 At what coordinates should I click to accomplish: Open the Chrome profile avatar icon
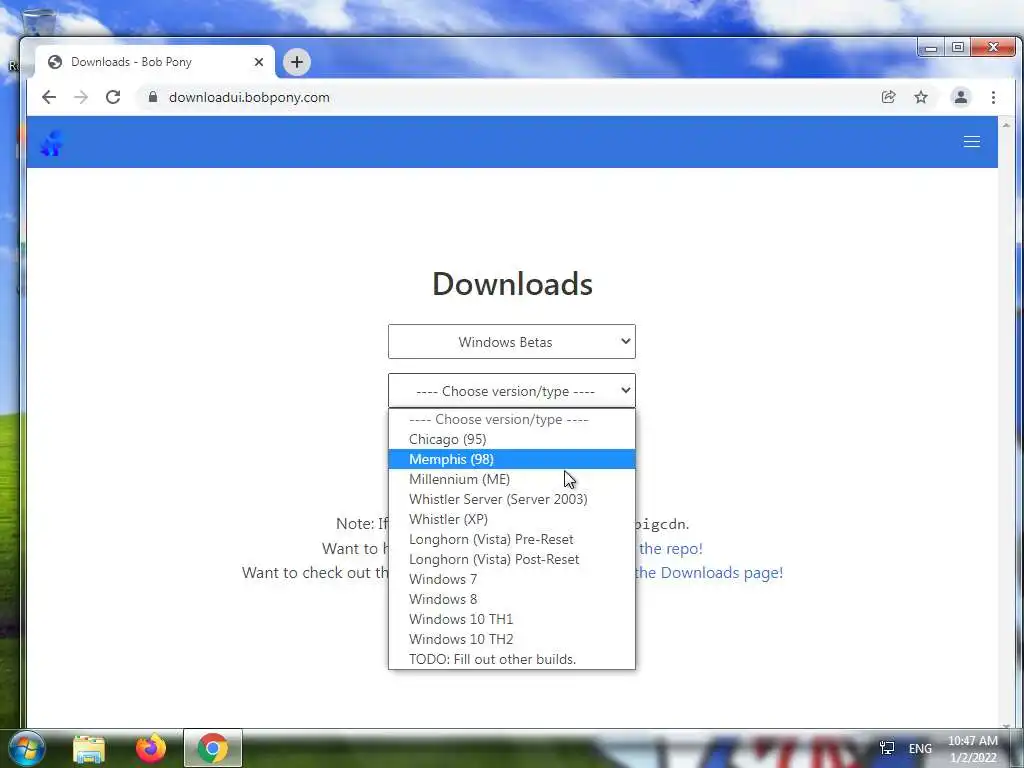coord(961,97)
